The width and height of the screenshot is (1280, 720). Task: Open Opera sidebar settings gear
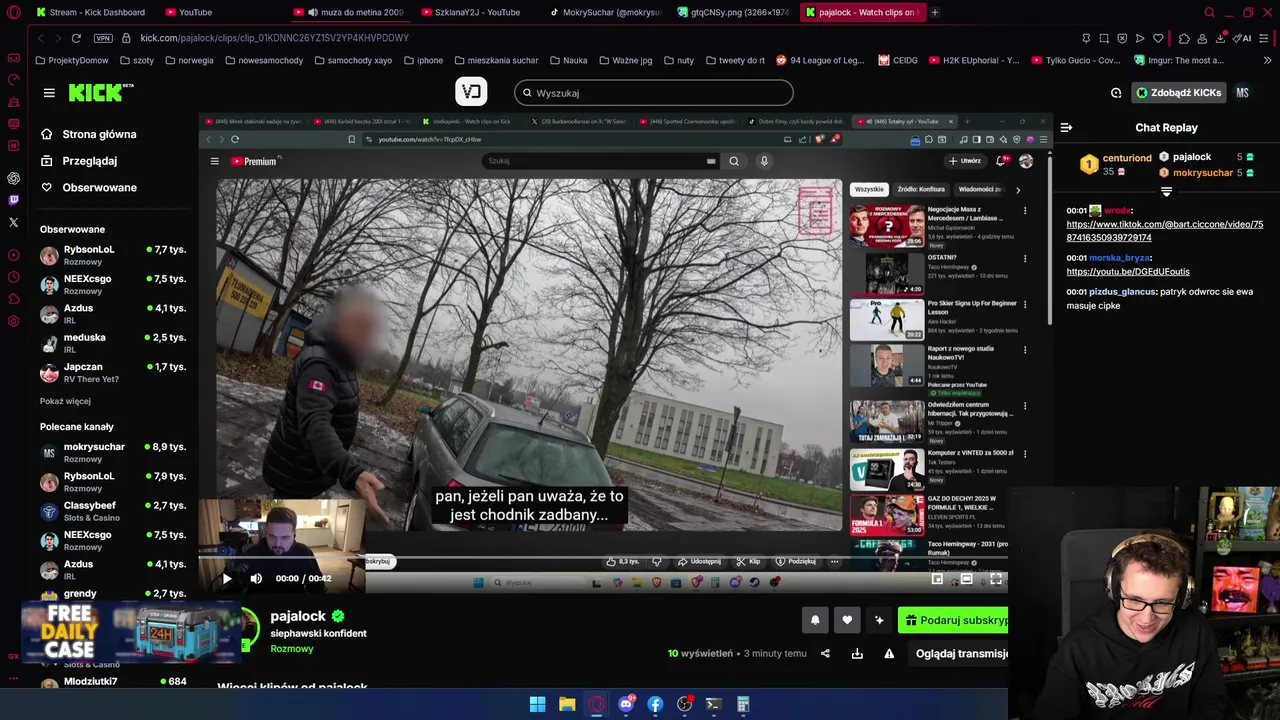click(13, 321)
